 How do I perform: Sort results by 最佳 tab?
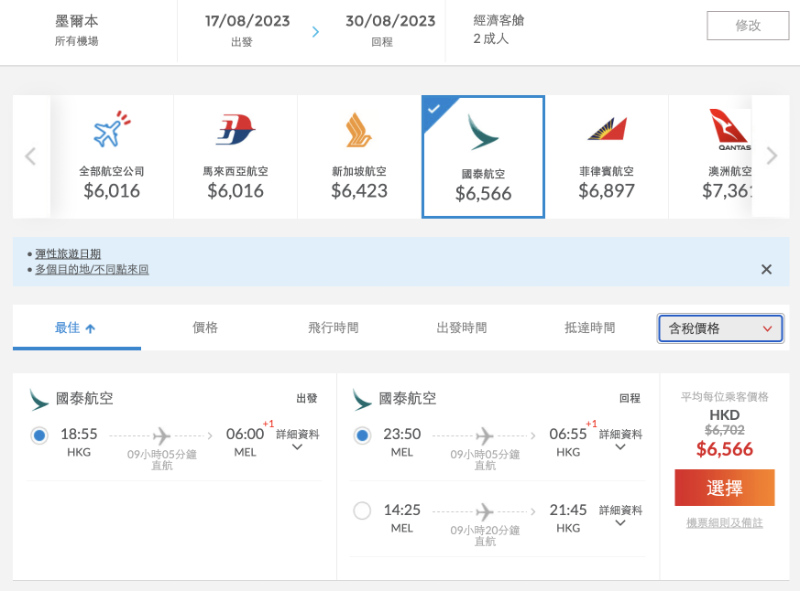77,328
